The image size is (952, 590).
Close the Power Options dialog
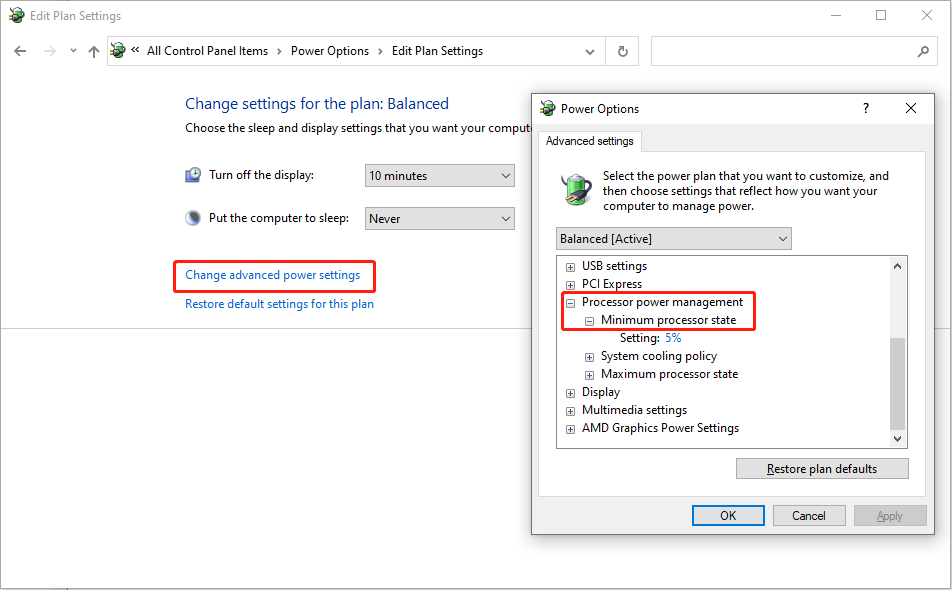coord(911,109)
